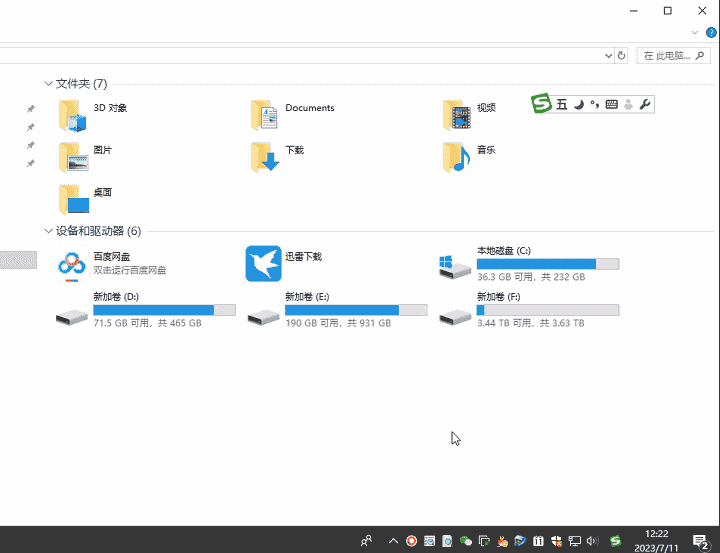Open the volume speaker tray icon
Viewport: 720px width, 553px height.
(x=593, y=541)
